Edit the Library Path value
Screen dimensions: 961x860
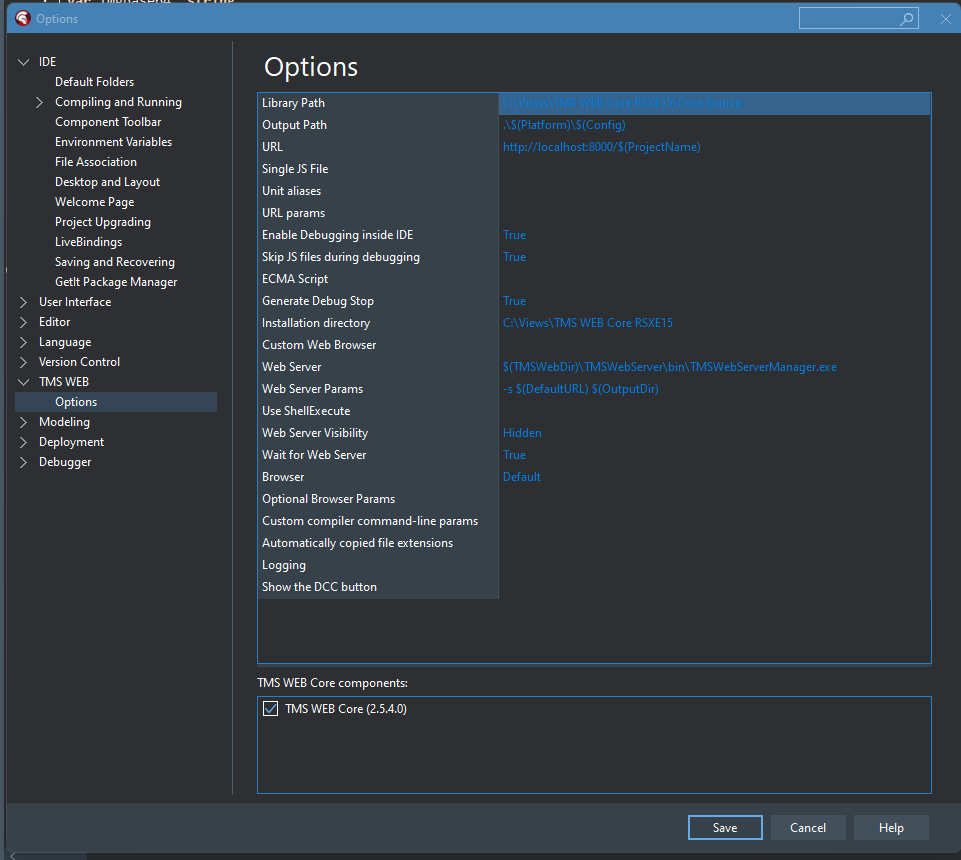click(715, 103)
